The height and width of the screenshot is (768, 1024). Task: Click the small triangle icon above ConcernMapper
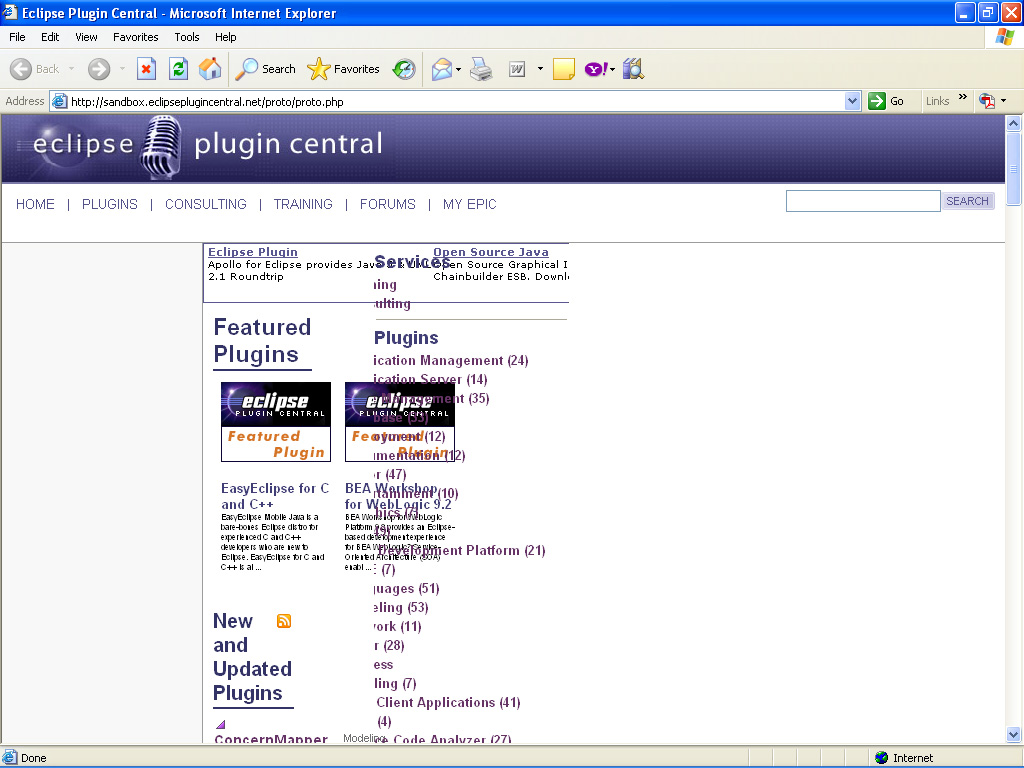221,724
